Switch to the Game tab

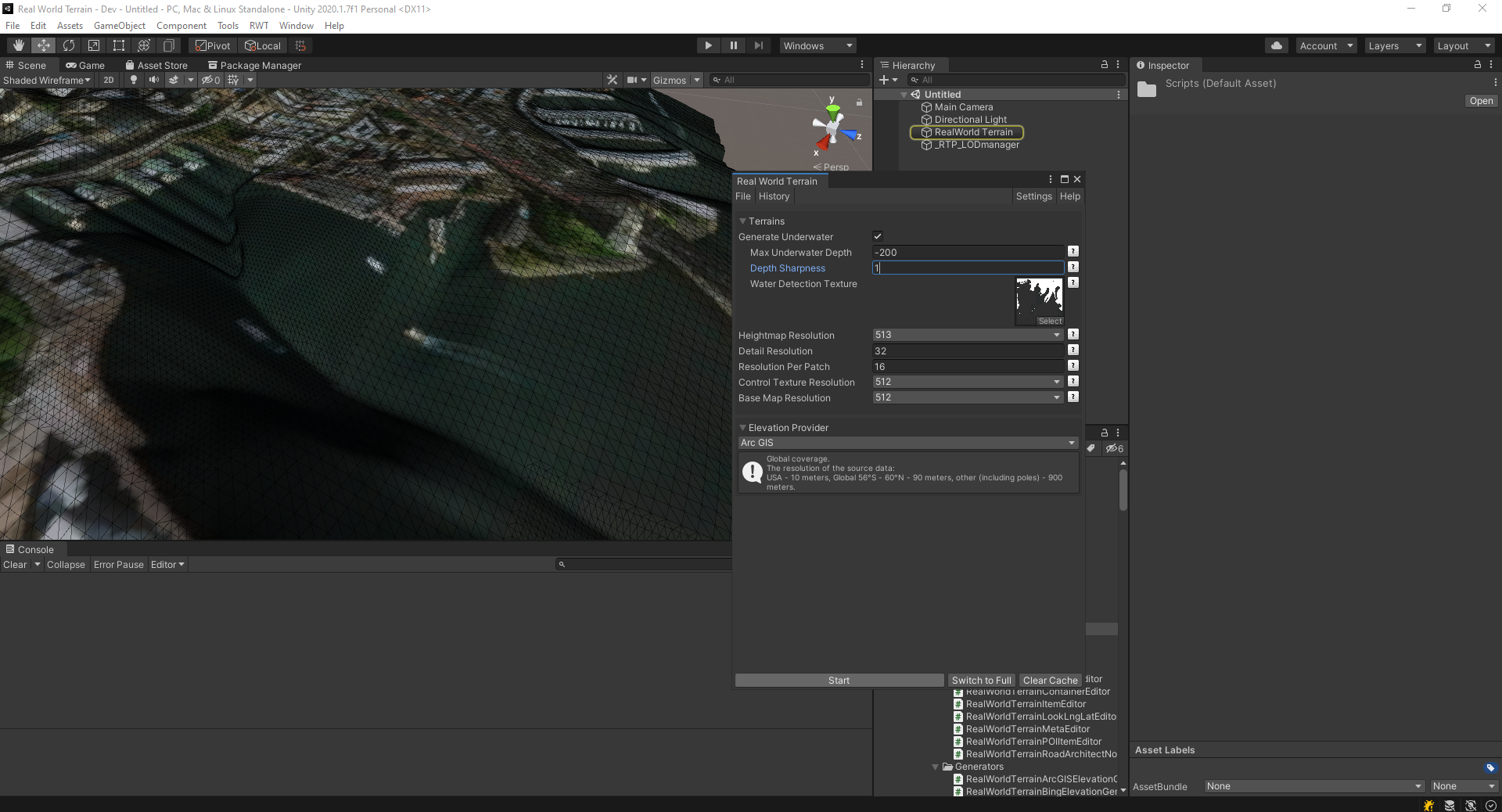pyautogui.click(x=85, y=66)
